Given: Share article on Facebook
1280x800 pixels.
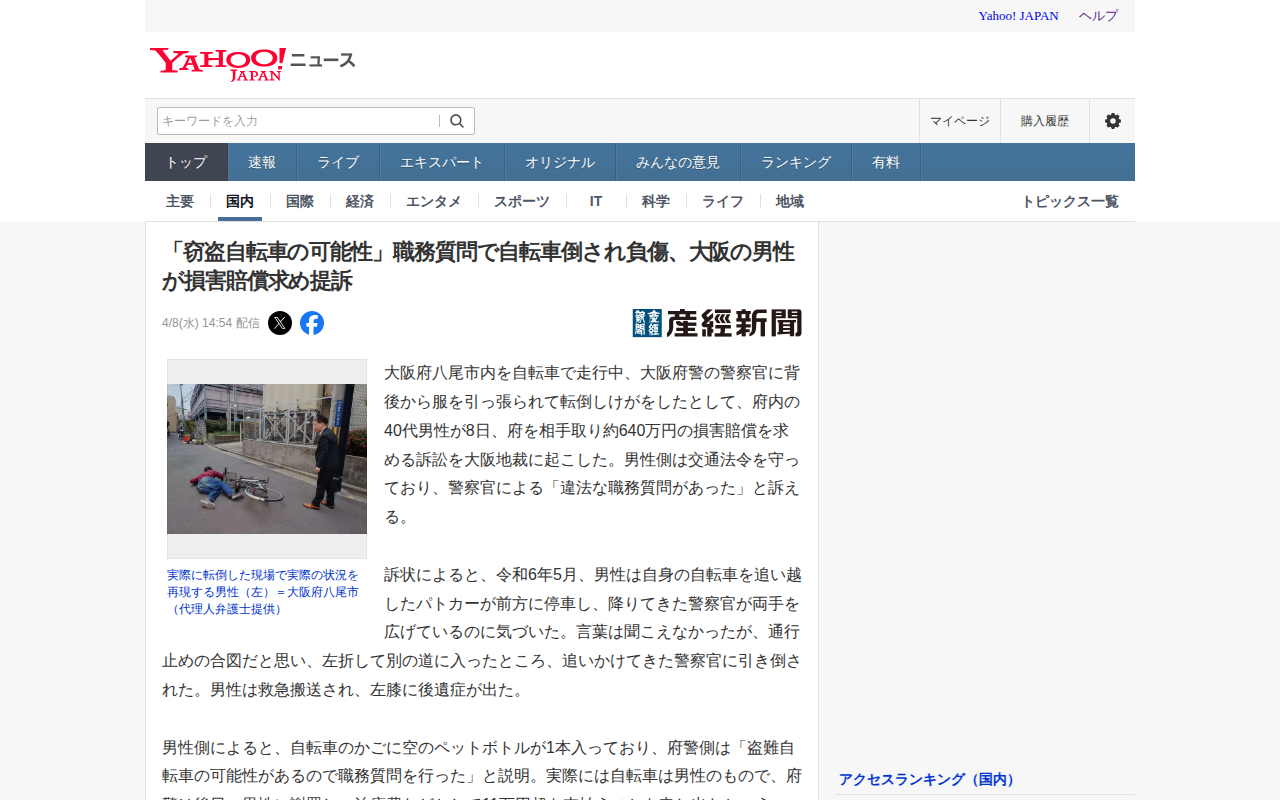Looking at the screenshot, I should click(x=312, y=323).
